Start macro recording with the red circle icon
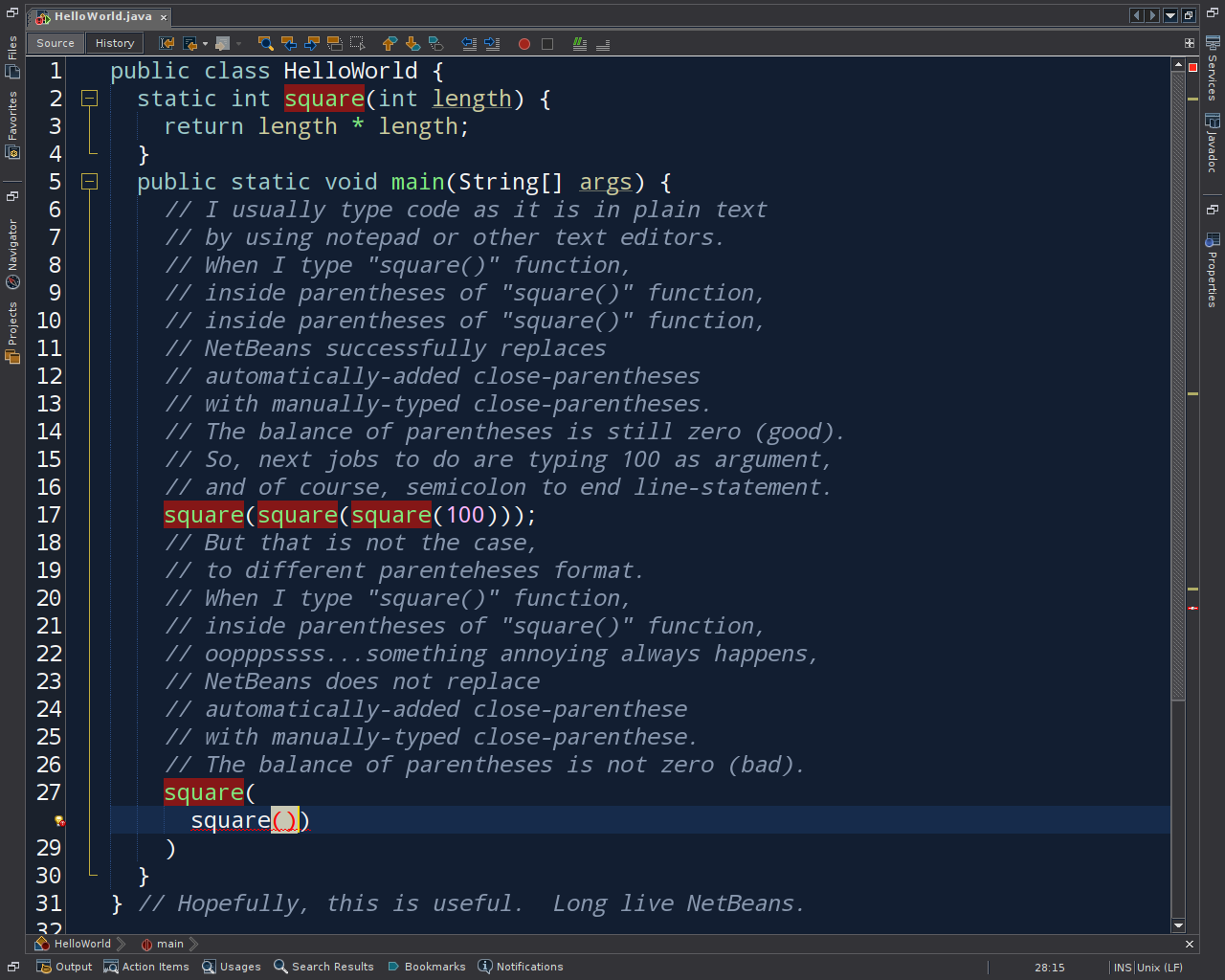1225x980 pixels. click(523, 43)
